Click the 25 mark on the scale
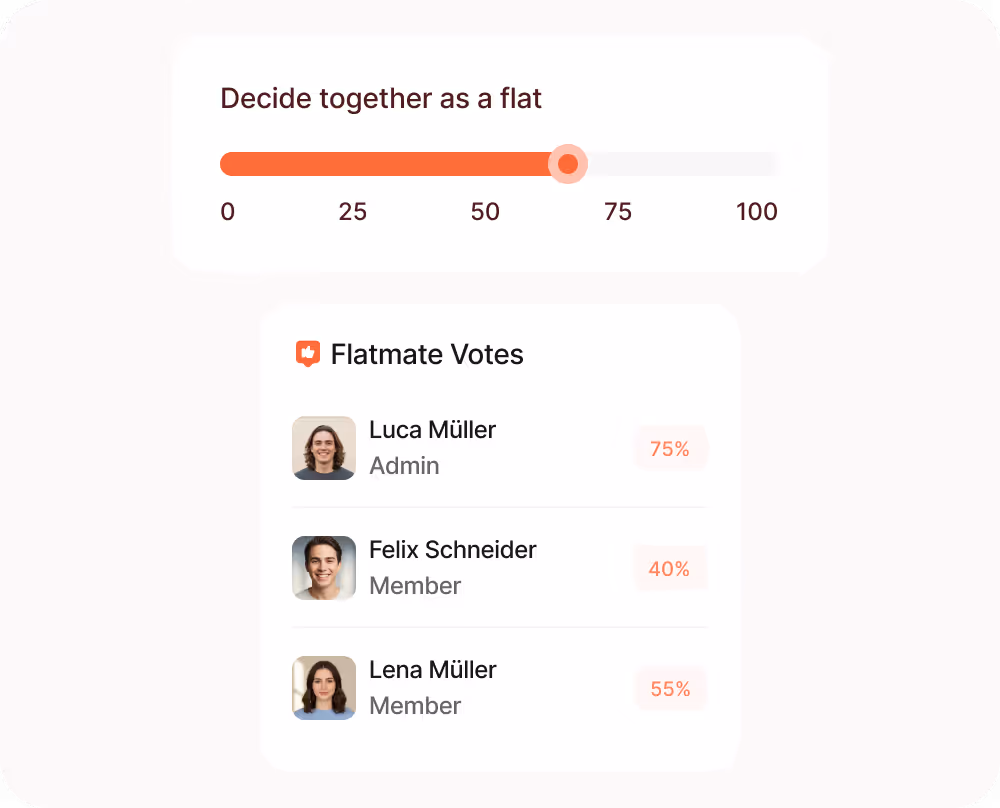The width and height of the screenshot is (1000, 808). [352, 212]
